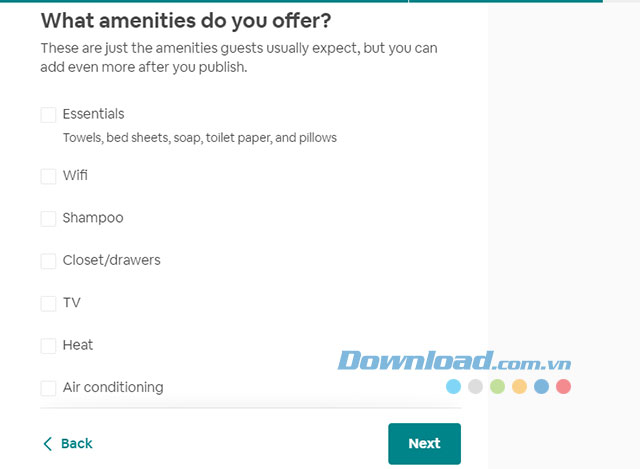Check the Essentials checkbox
This screenshot has width=640, height=469.
point(48,115)
